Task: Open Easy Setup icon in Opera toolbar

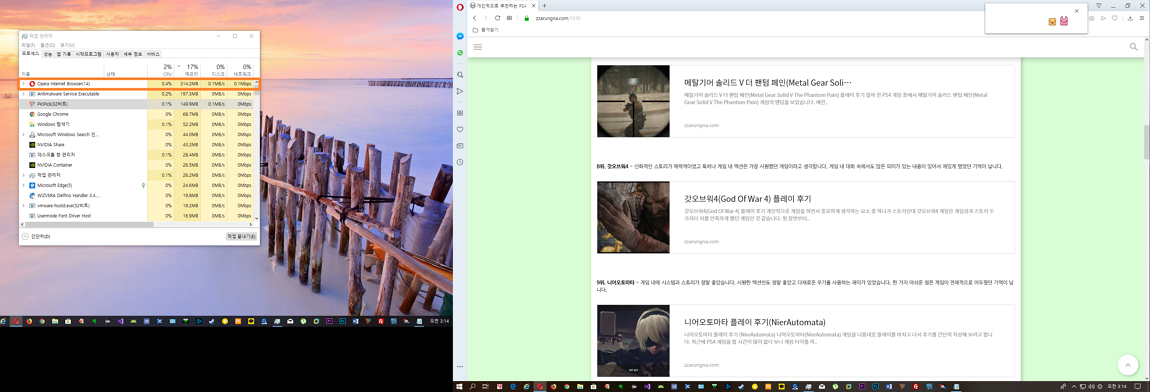Action: click(x=1141, y=18)
